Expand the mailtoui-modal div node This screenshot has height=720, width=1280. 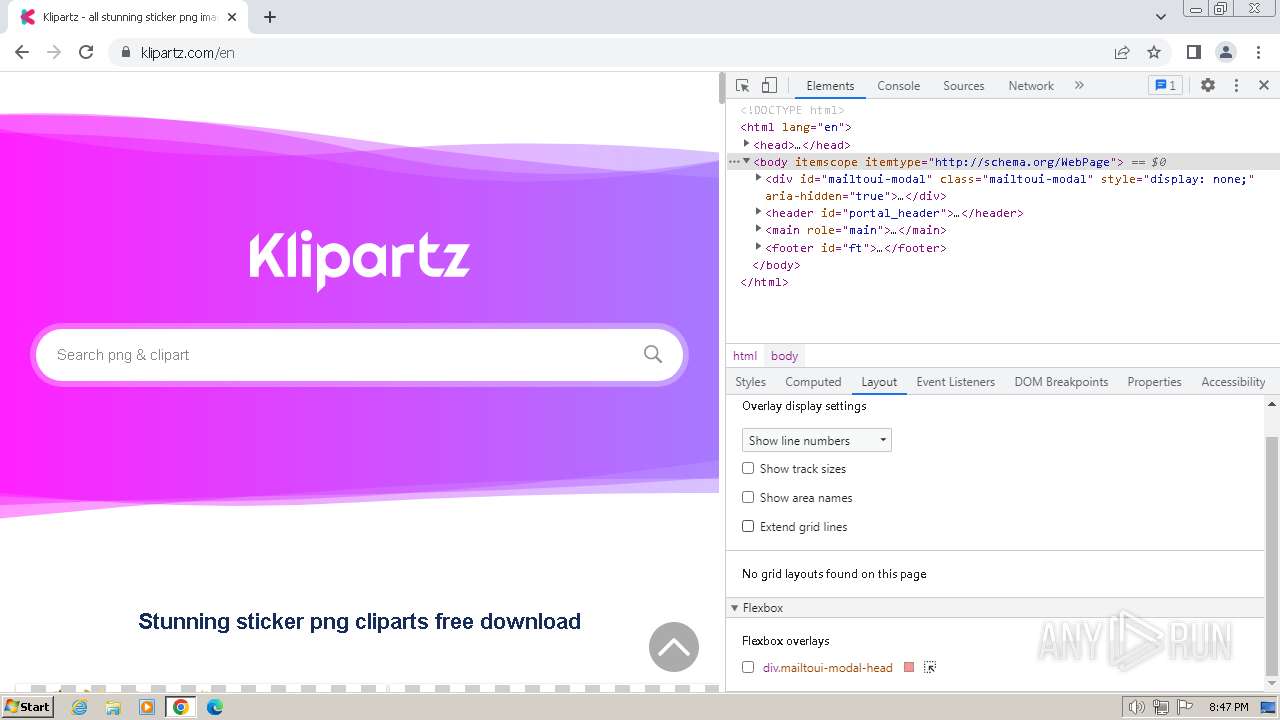pyautogui.click(x=759, y=178)
